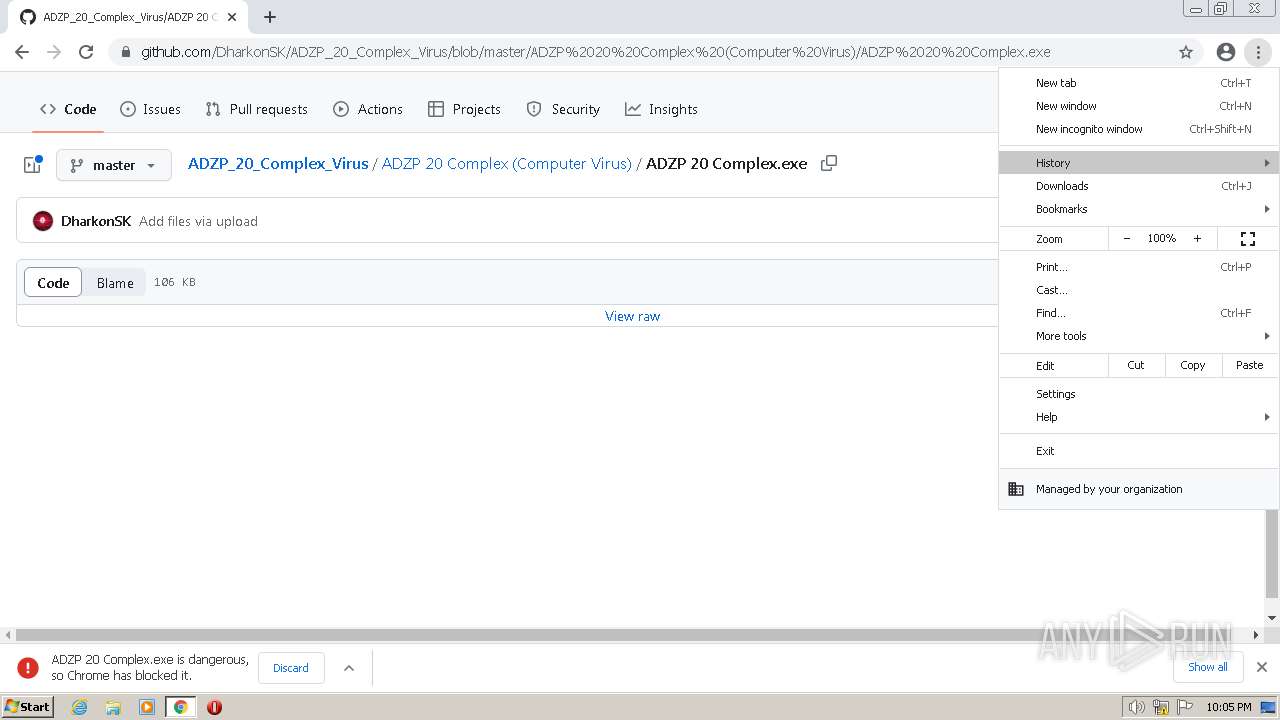
Task: Click Paste in the Edit row
Action: click(x=1250, y=365)
